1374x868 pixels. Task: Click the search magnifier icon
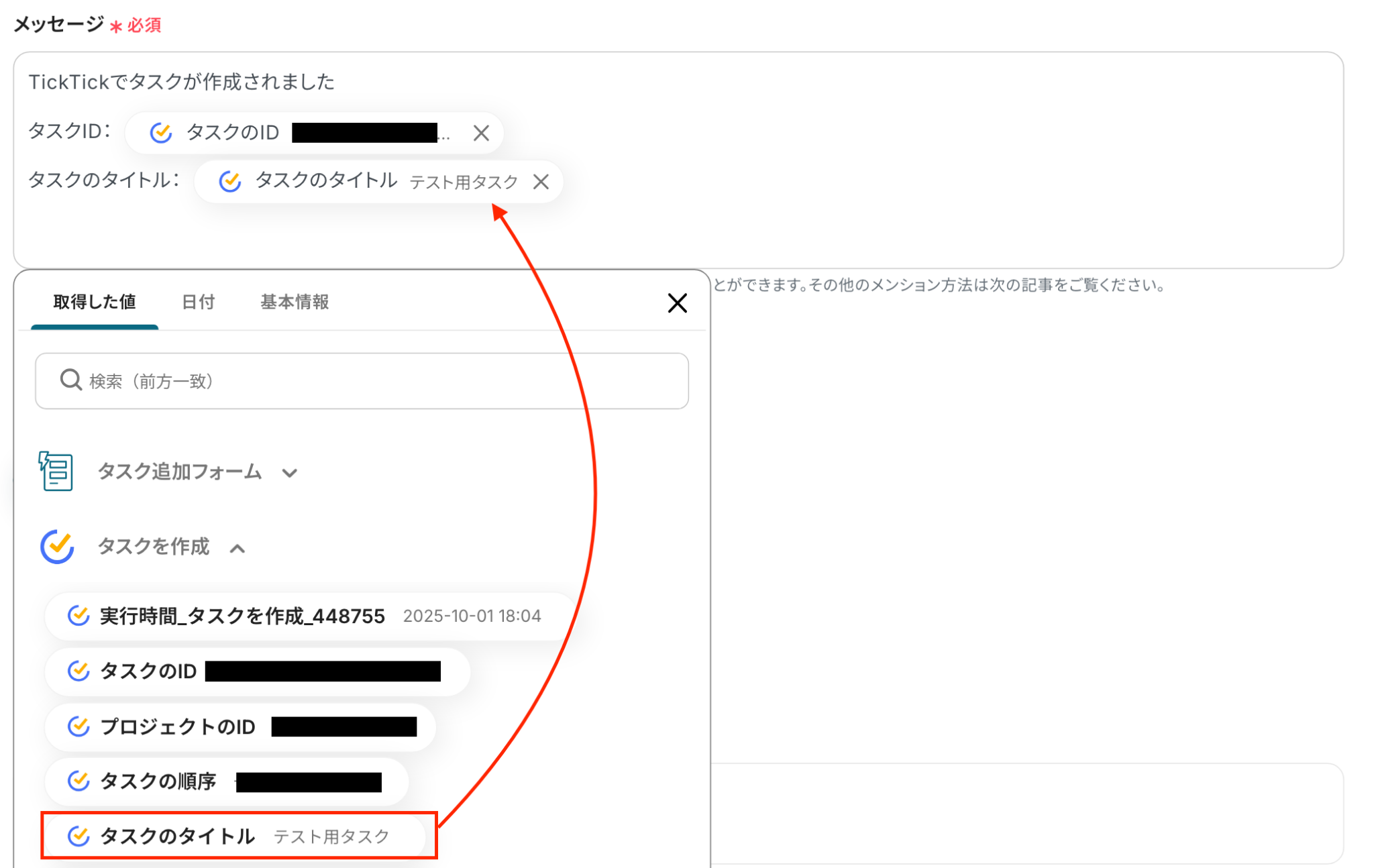pos(70,380)
